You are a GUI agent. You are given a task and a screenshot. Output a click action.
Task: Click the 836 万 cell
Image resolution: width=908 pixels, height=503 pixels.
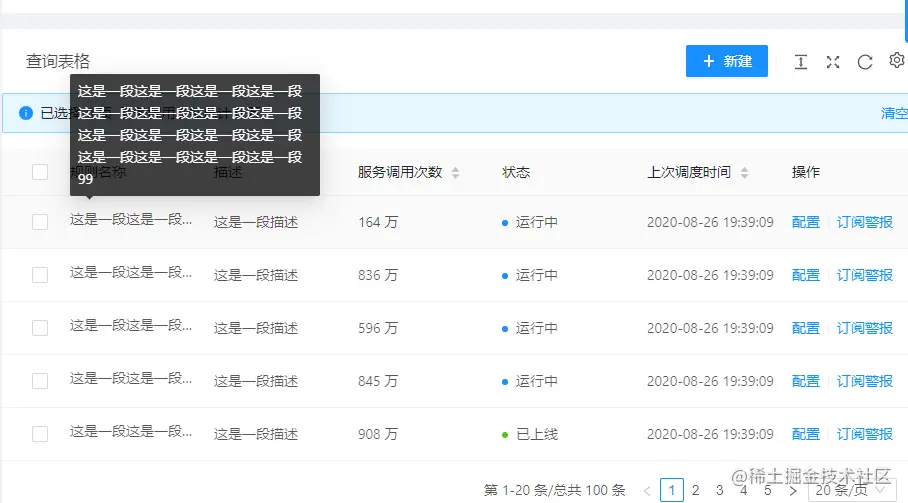378,275
